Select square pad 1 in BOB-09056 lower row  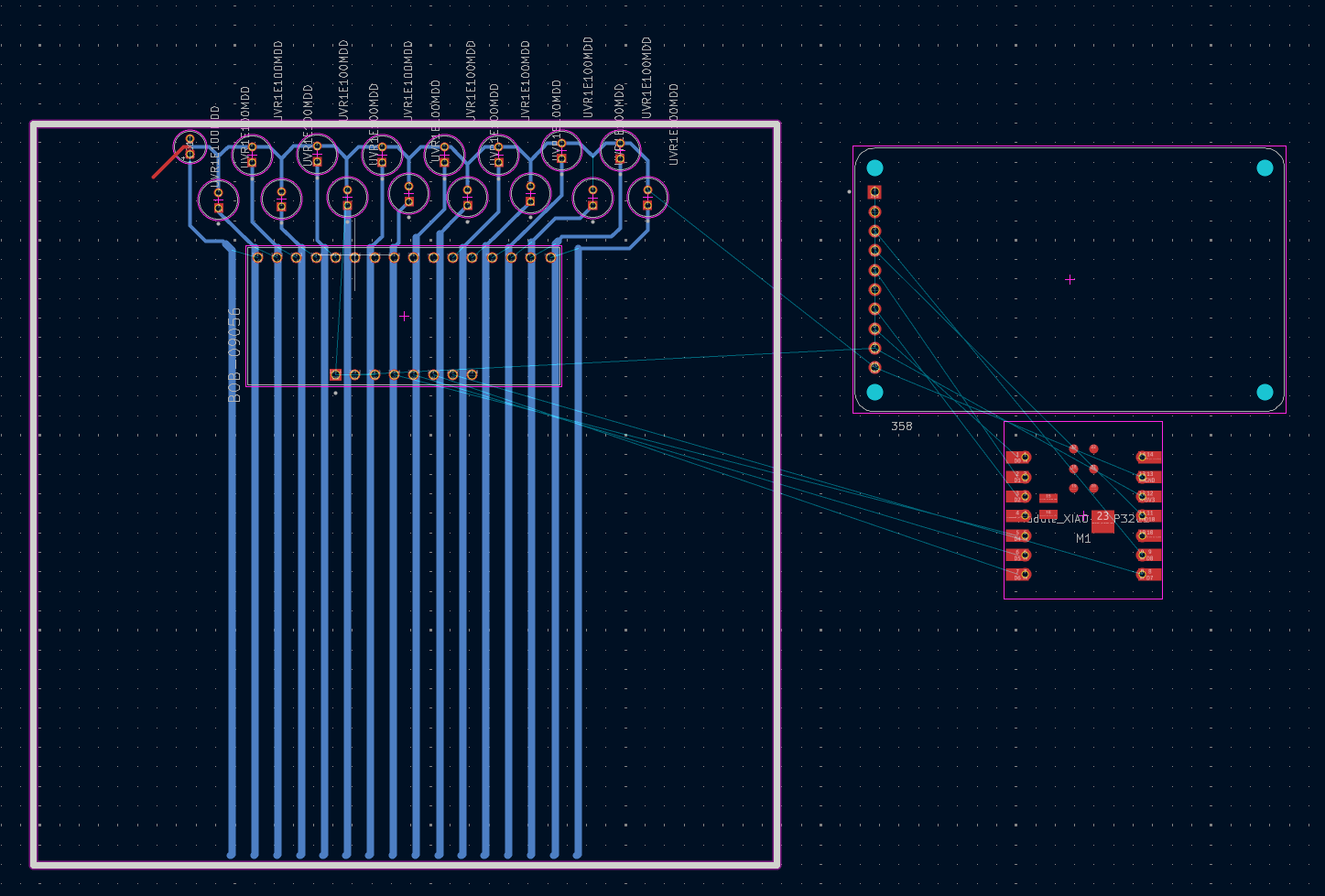click(335, 374)
